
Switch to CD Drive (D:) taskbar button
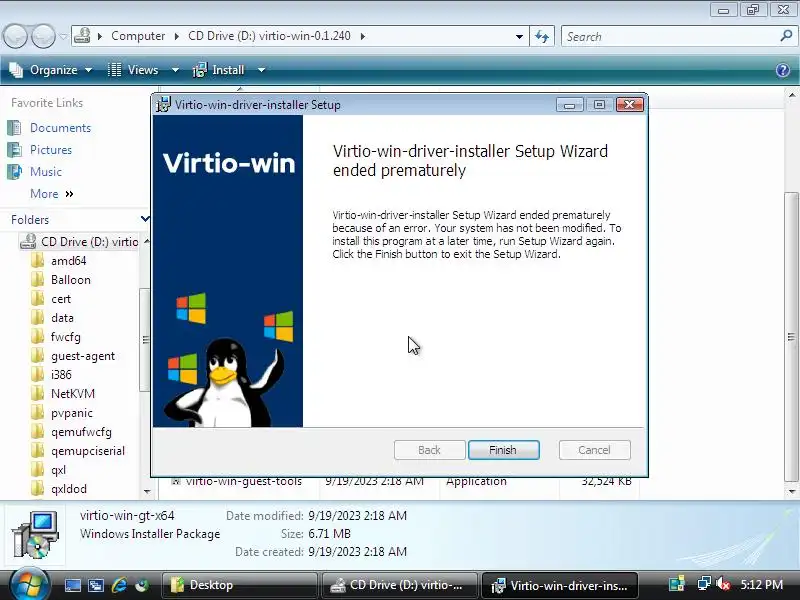[399, 585]
